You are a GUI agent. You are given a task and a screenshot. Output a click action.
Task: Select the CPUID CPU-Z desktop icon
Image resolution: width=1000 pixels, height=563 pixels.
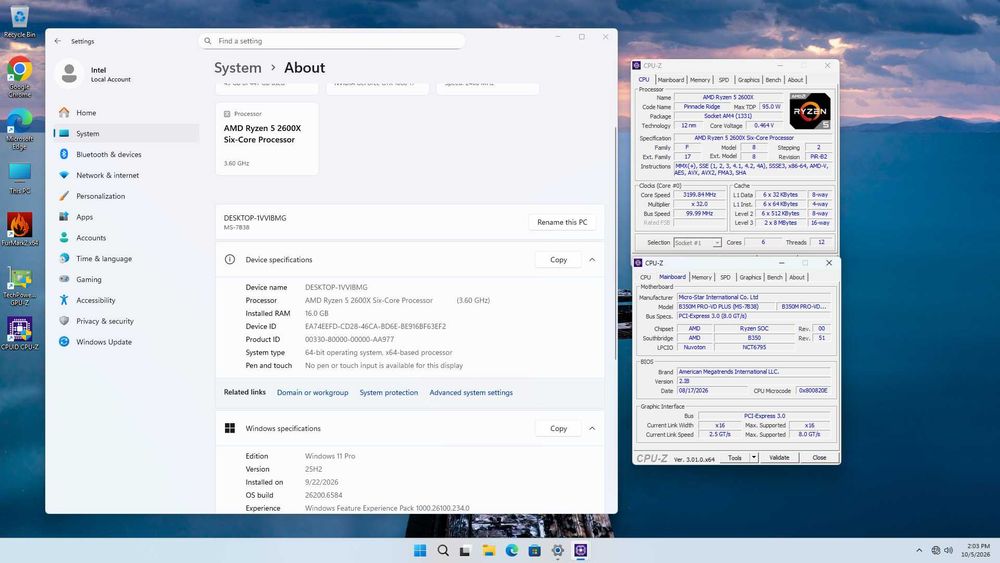coord(19,333)
